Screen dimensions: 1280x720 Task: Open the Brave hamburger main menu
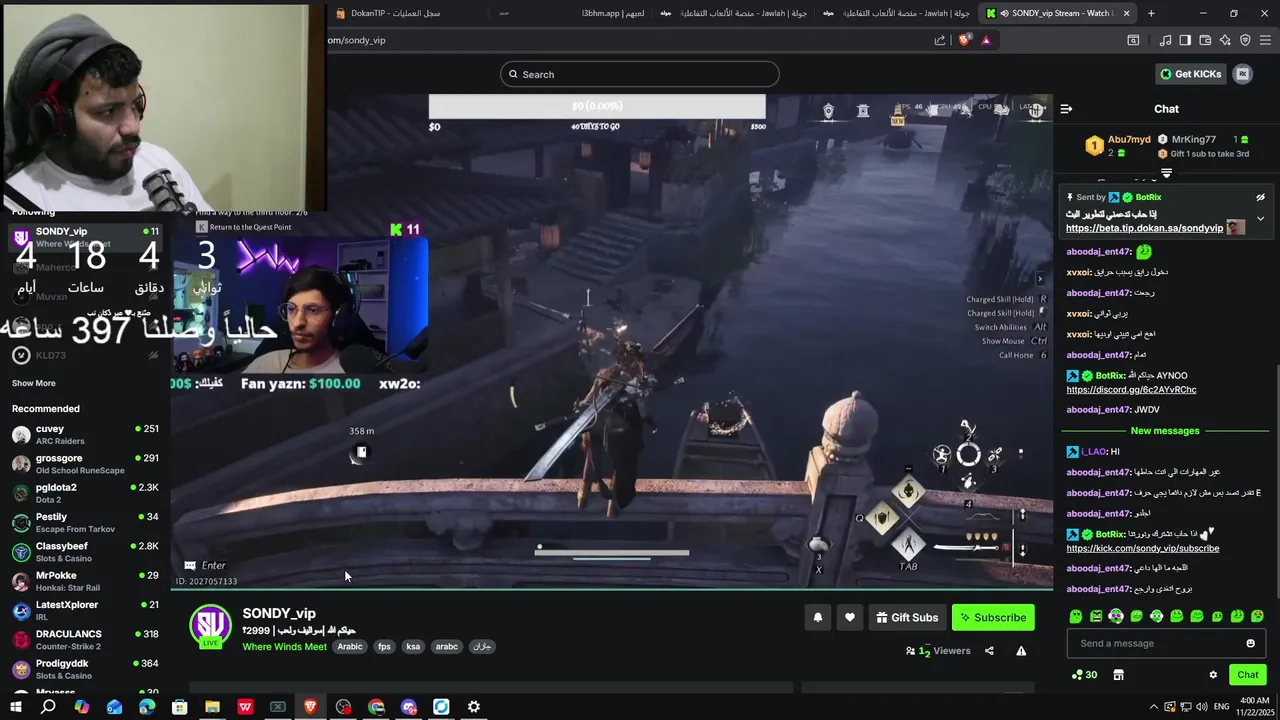1265,40
